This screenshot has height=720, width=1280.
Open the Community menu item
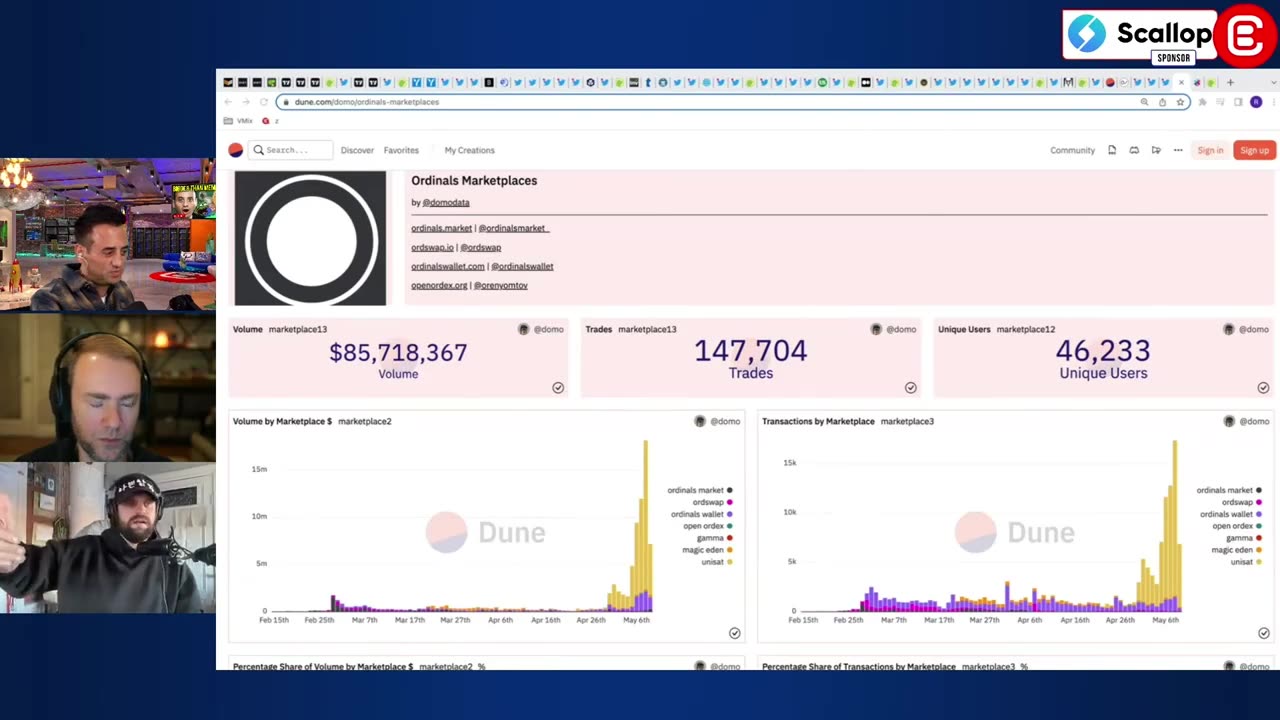(1072, 150)
